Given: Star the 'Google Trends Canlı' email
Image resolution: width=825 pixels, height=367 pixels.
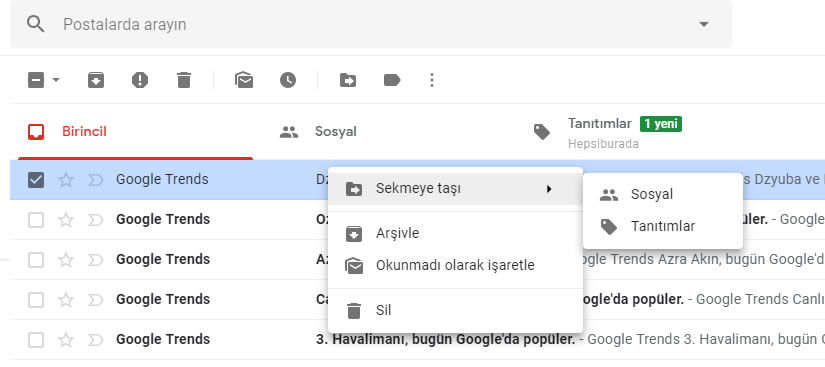Looking at the screenshot, I should coord(66,300).
